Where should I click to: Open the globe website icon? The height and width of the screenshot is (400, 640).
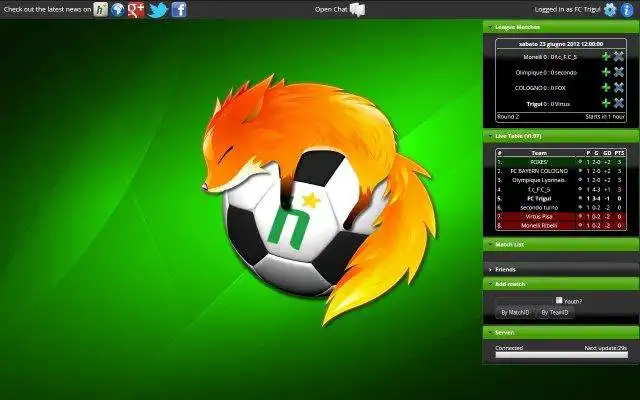pyautogui.click(x=118, y=9)
